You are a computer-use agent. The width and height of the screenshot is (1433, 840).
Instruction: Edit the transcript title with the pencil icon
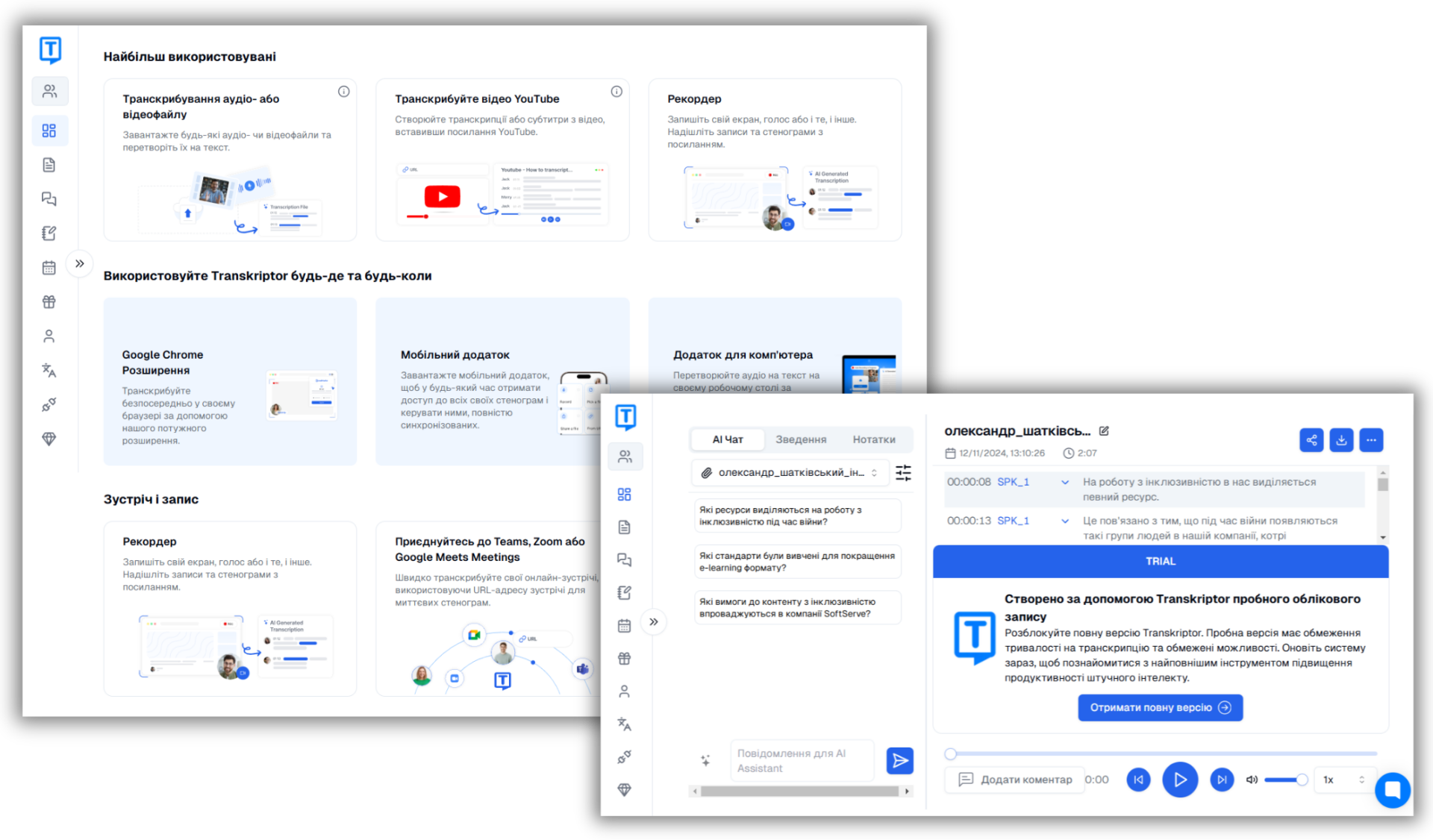click(x=1104, y=430)
